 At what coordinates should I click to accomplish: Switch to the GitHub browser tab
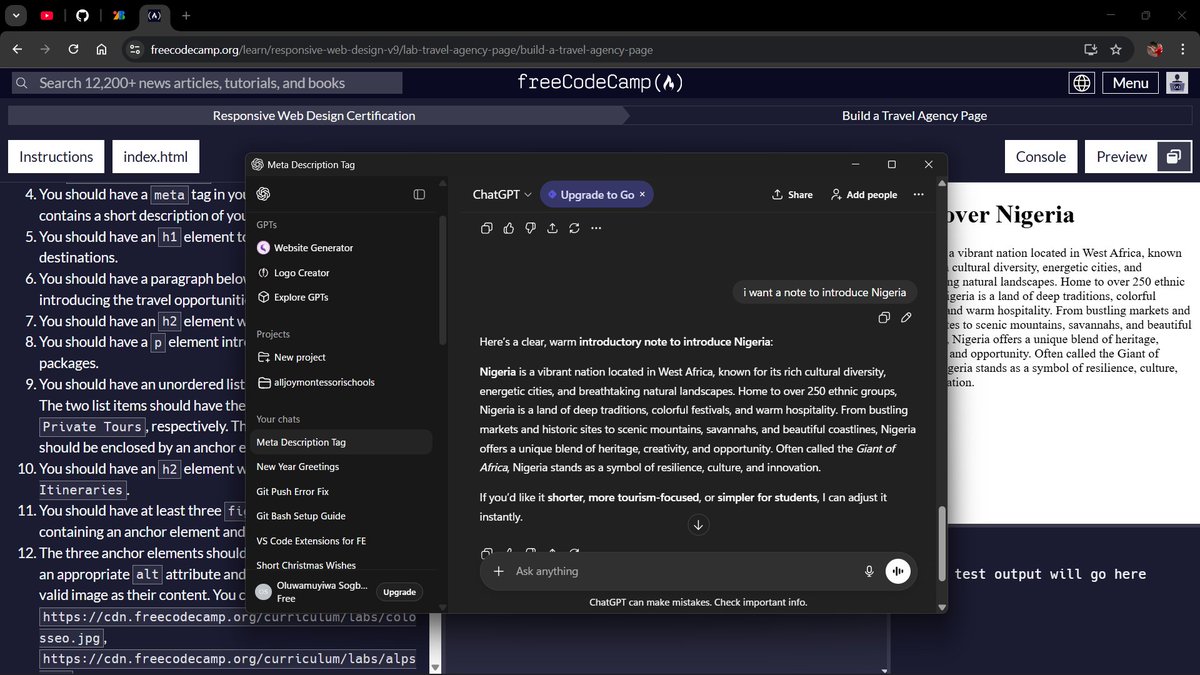coord(83,16)
